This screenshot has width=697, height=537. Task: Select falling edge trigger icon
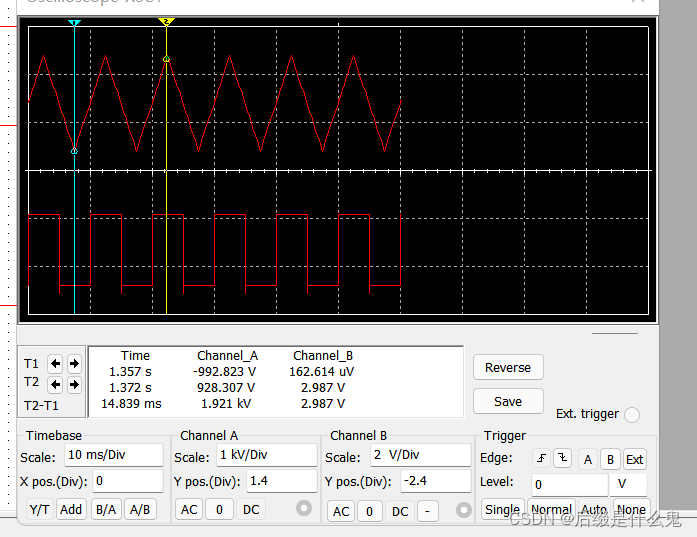click(562, 458)
